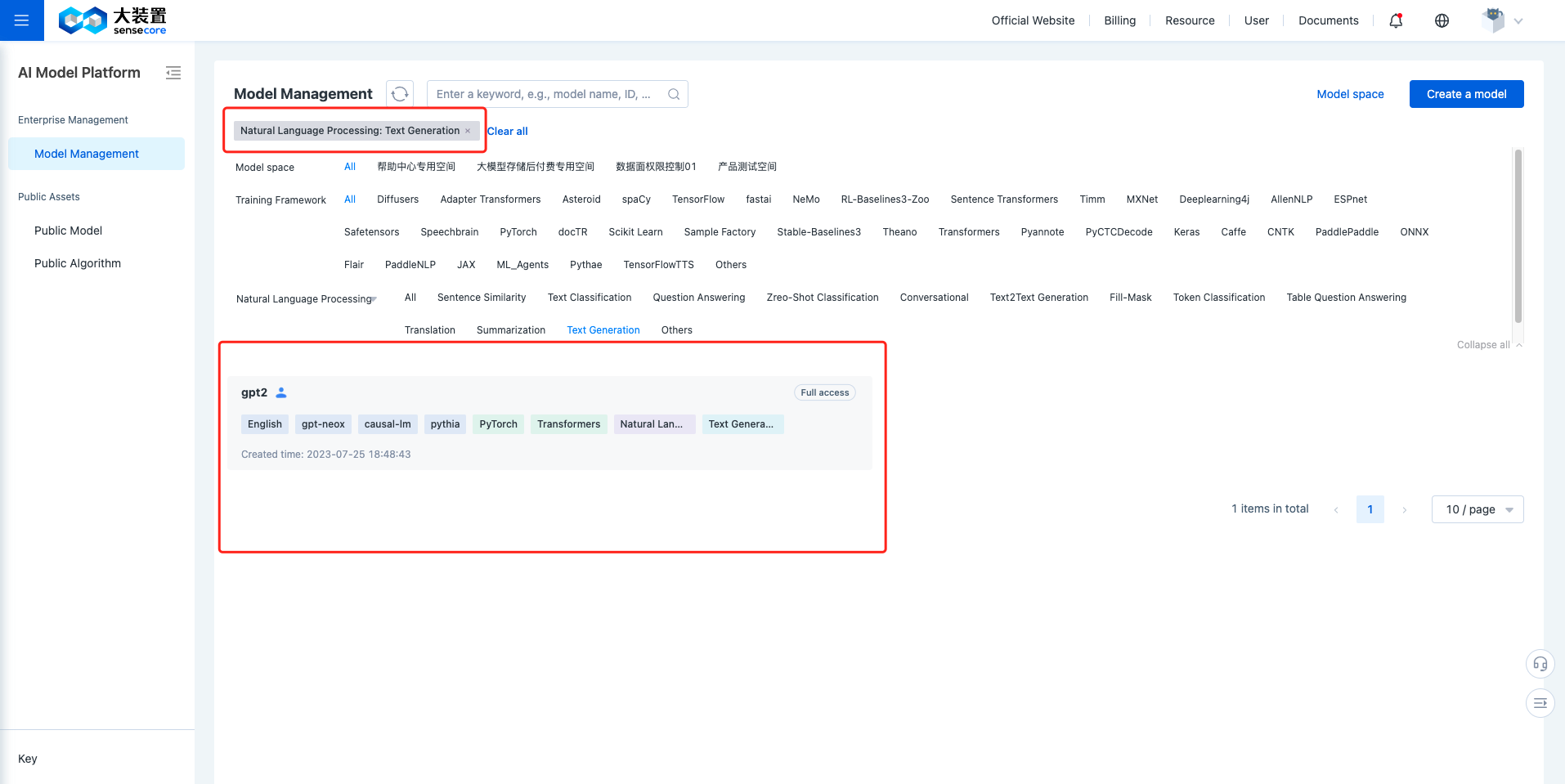Collapse the AI Model Platform sidebar
The width and height of the screenshot is (1565, 784).
pos(173,73)
